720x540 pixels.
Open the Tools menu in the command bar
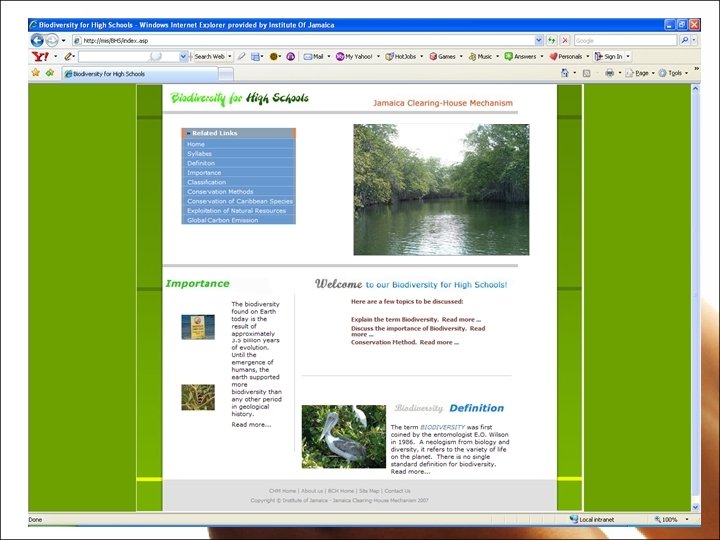[671, 73]
